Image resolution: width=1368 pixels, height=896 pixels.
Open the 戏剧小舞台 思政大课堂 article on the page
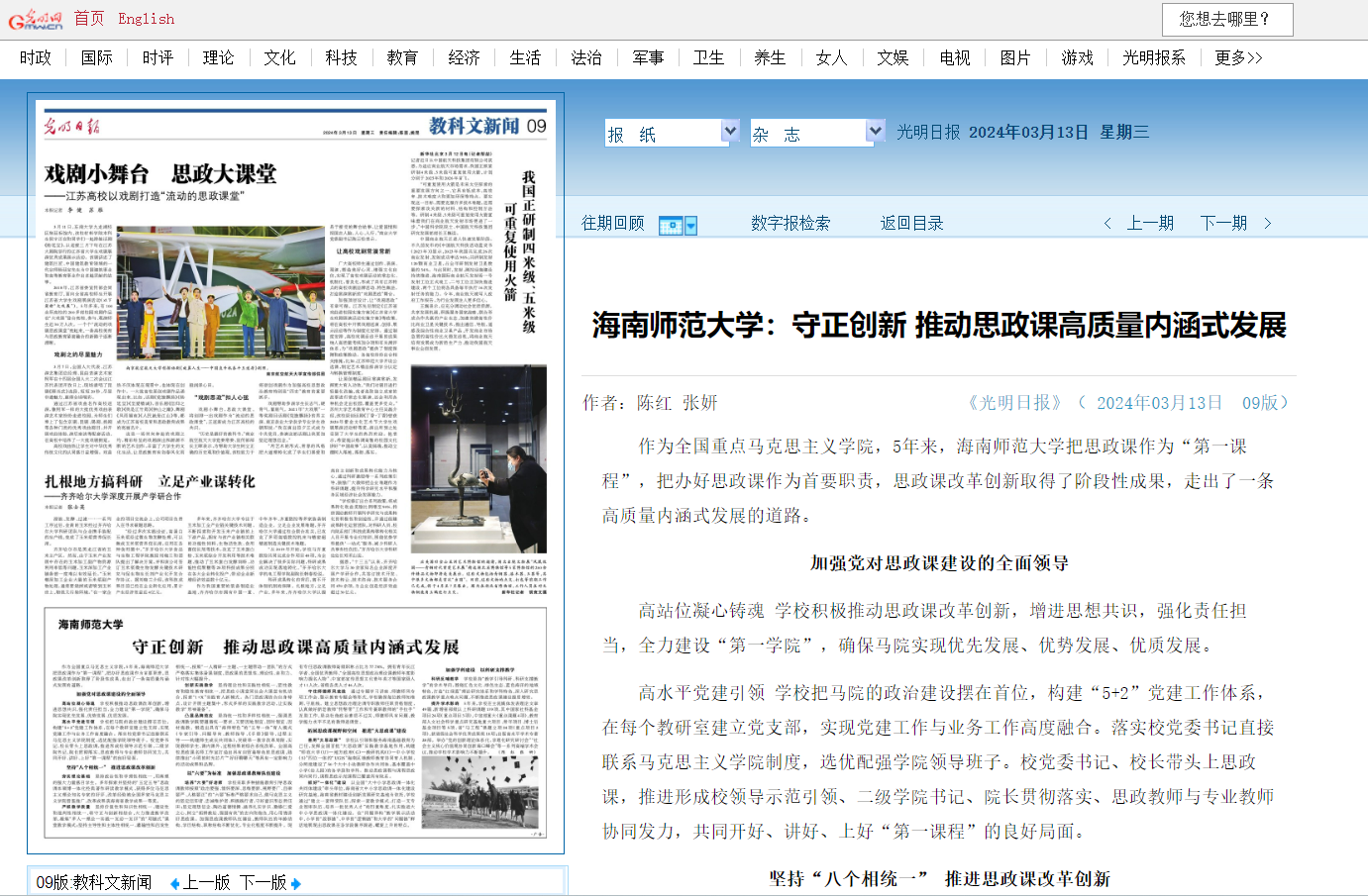[160, 174]
